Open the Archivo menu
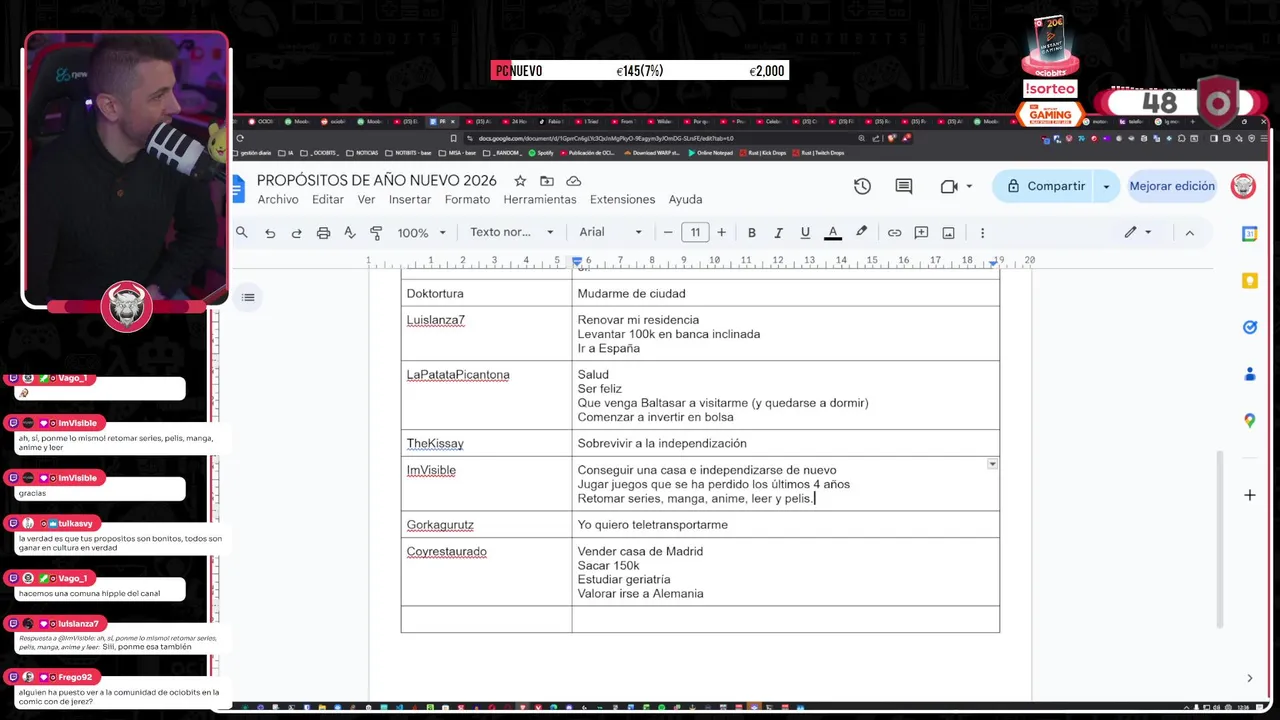Image resolution: width=1280 pixels, height=720 pixels. 278,200
